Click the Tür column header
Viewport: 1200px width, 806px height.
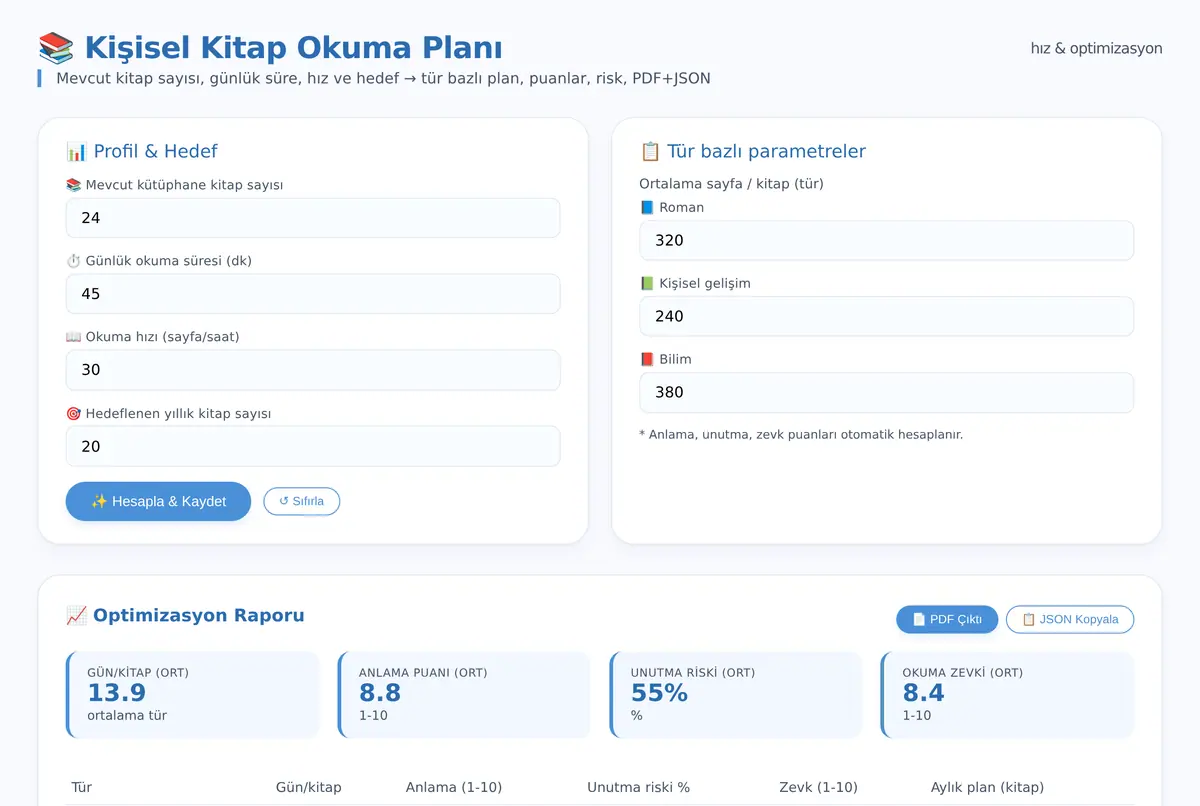coord(82,787)
